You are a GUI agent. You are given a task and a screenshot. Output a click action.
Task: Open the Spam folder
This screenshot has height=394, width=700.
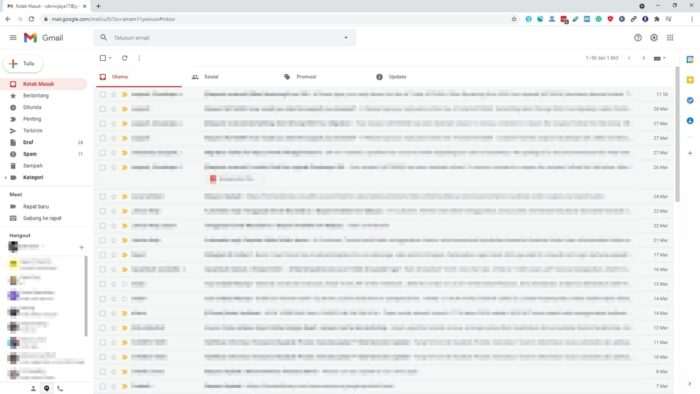[30, 154]
